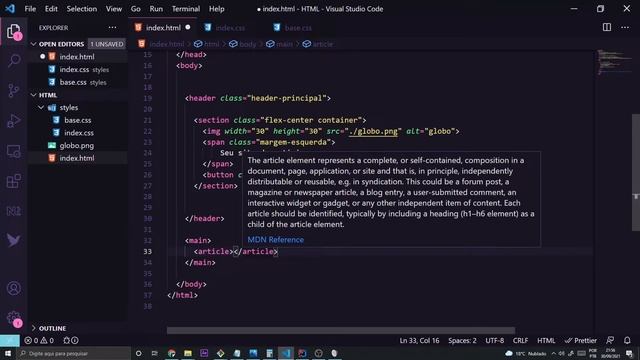The image size is (640, 360).
Task: Open the Run and Debug view
Action: (x=13, y=121)
